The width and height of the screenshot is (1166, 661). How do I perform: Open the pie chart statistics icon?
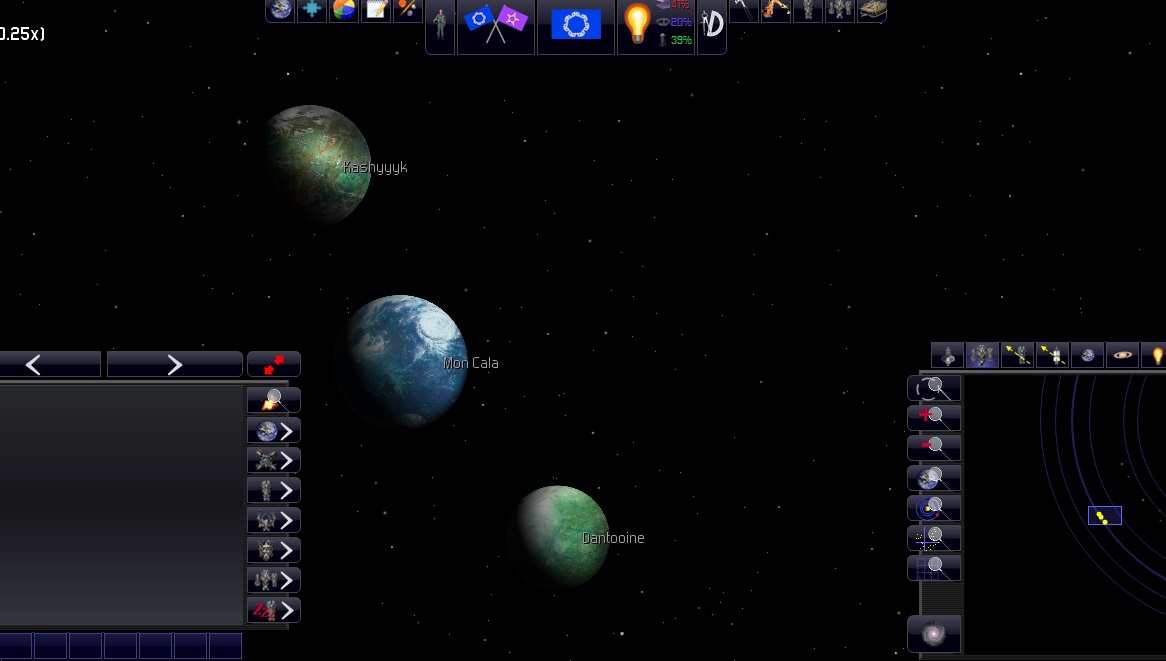point(344,10)
